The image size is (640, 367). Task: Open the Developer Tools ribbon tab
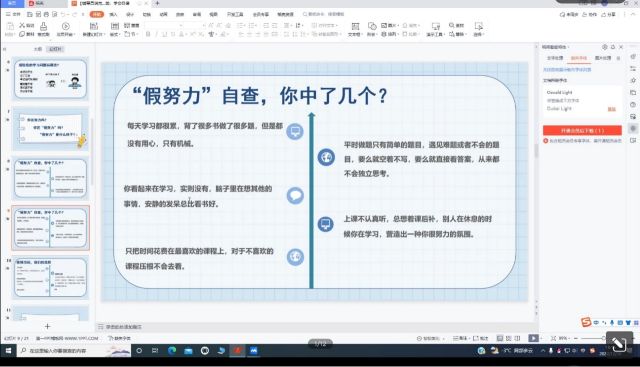tap(235, 14)
